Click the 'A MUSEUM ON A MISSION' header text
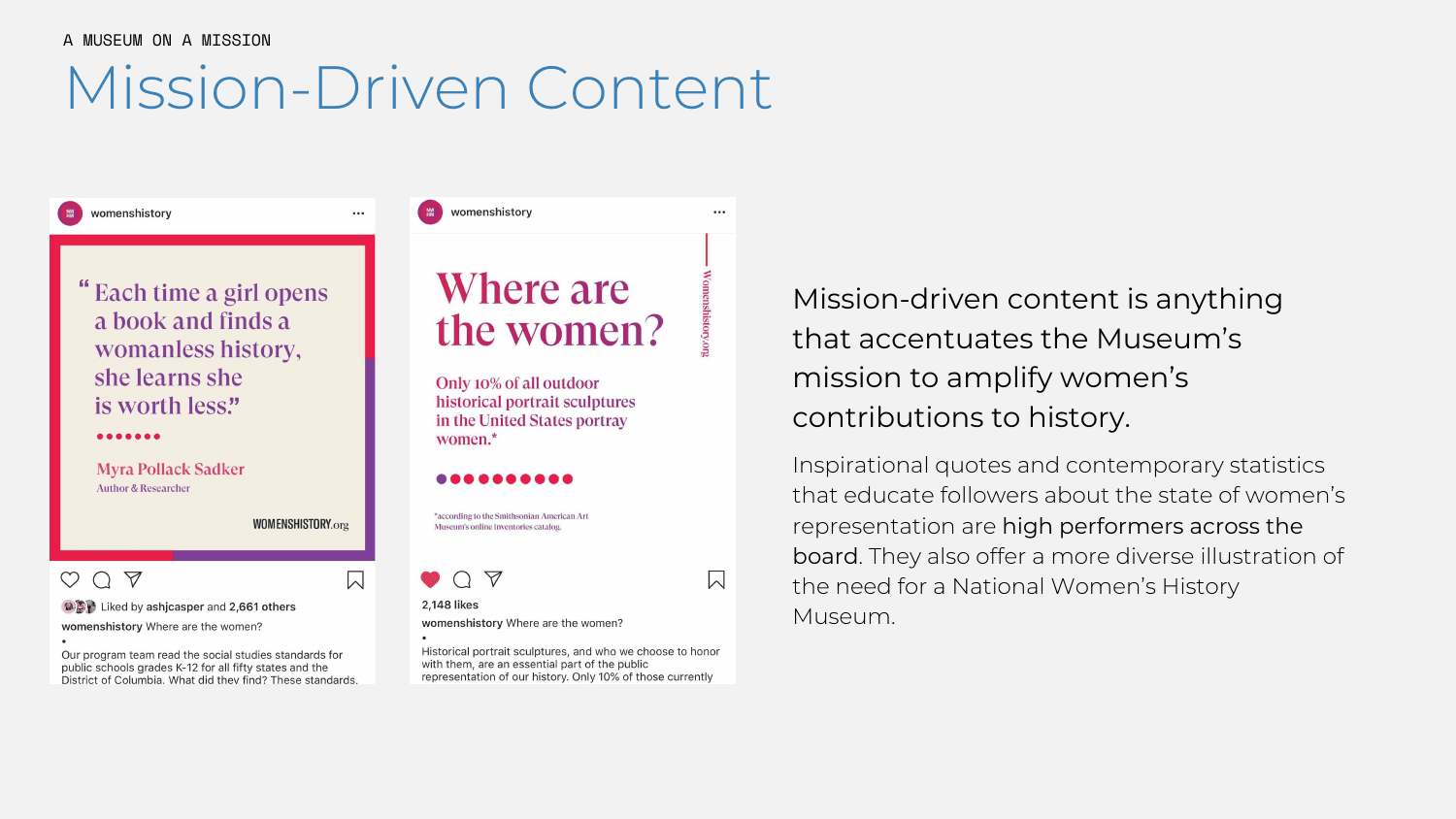 point(167,40)
